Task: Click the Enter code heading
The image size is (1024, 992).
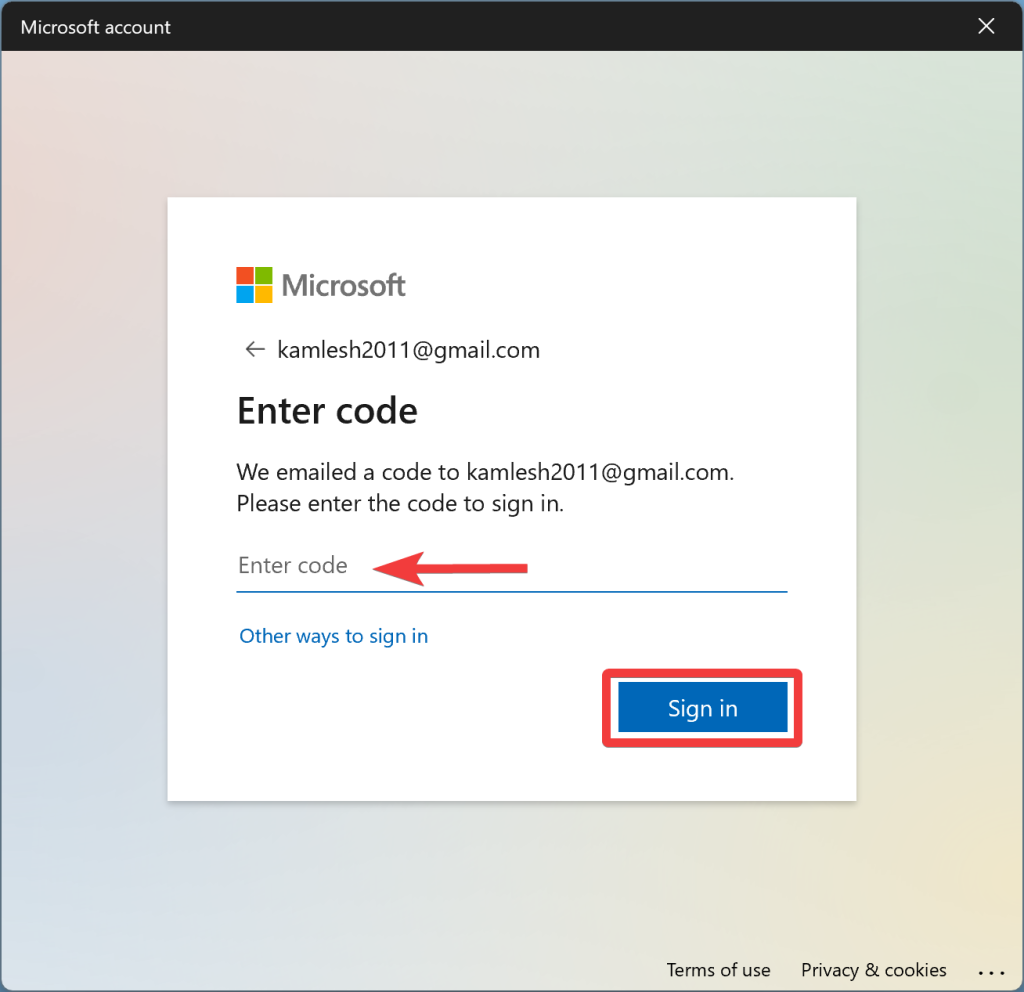Action: (x=327, y=410)
